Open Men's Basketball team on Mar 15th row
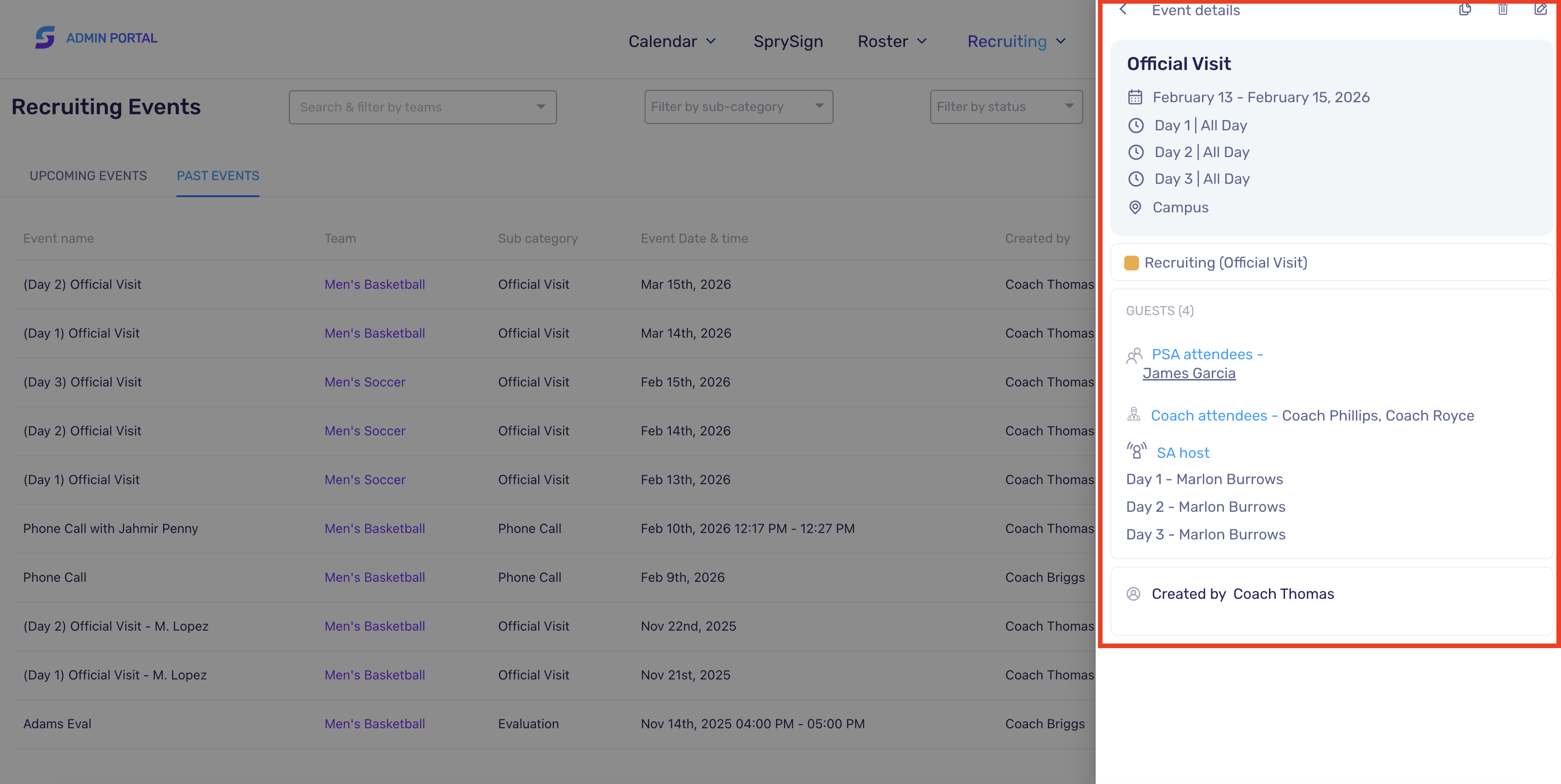The height and width of the screenshot is (784, 1561). pos(375,284)
